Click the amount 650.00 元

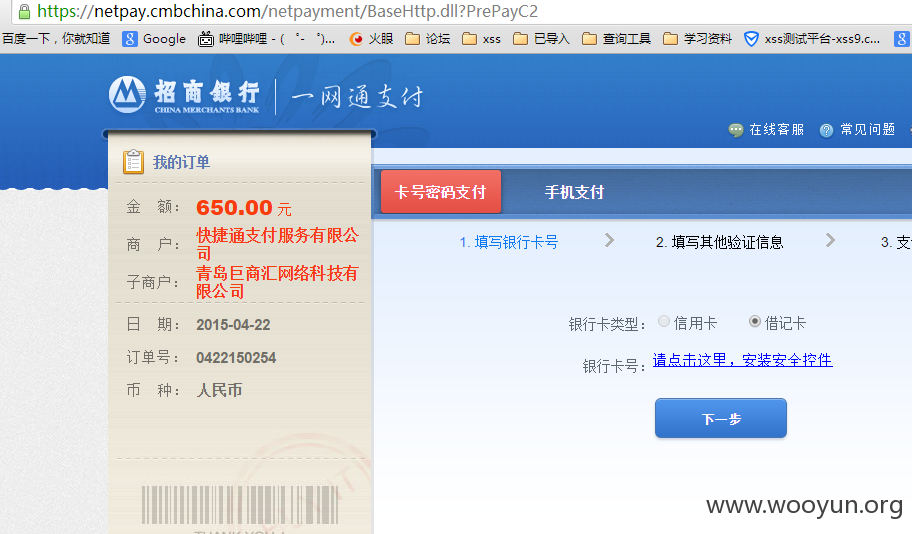(x=244, y=208)
